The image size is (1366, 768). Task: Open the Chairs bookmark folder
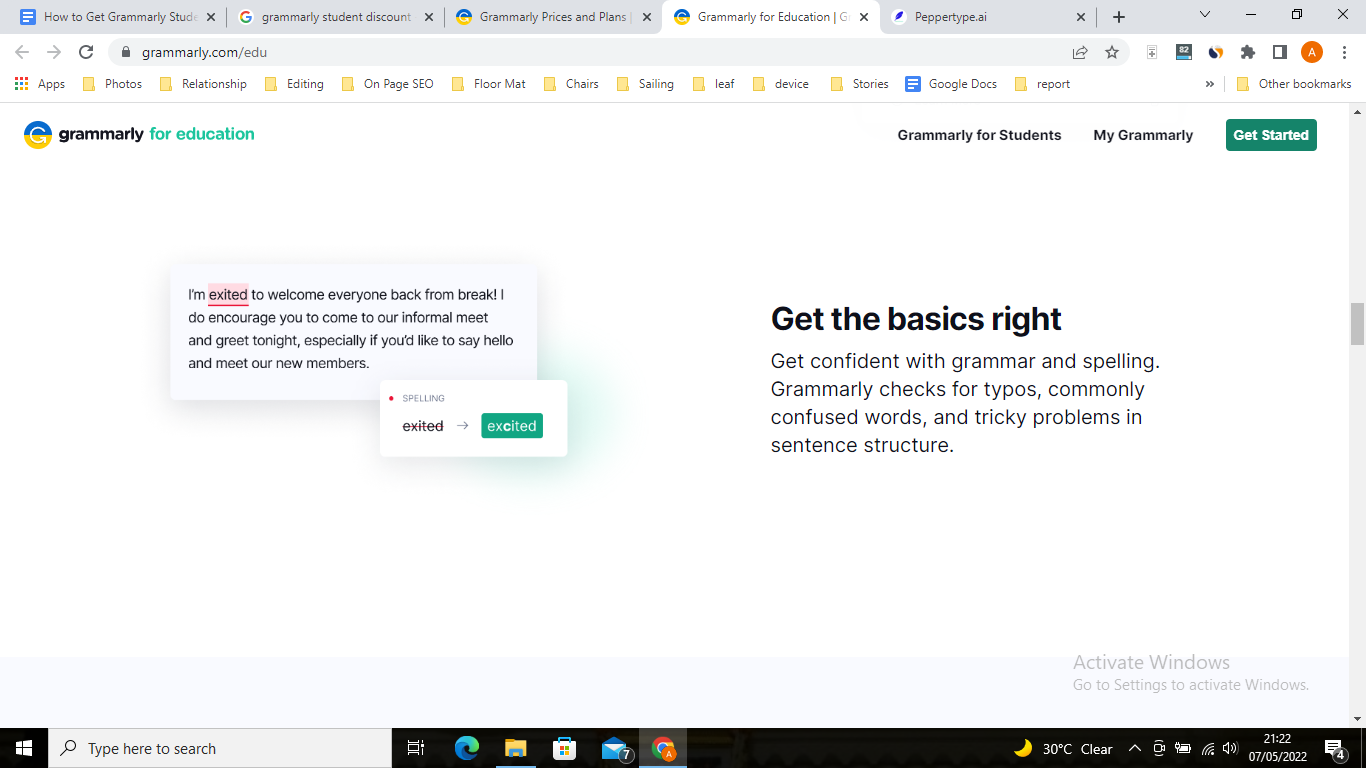click(571, 84)
